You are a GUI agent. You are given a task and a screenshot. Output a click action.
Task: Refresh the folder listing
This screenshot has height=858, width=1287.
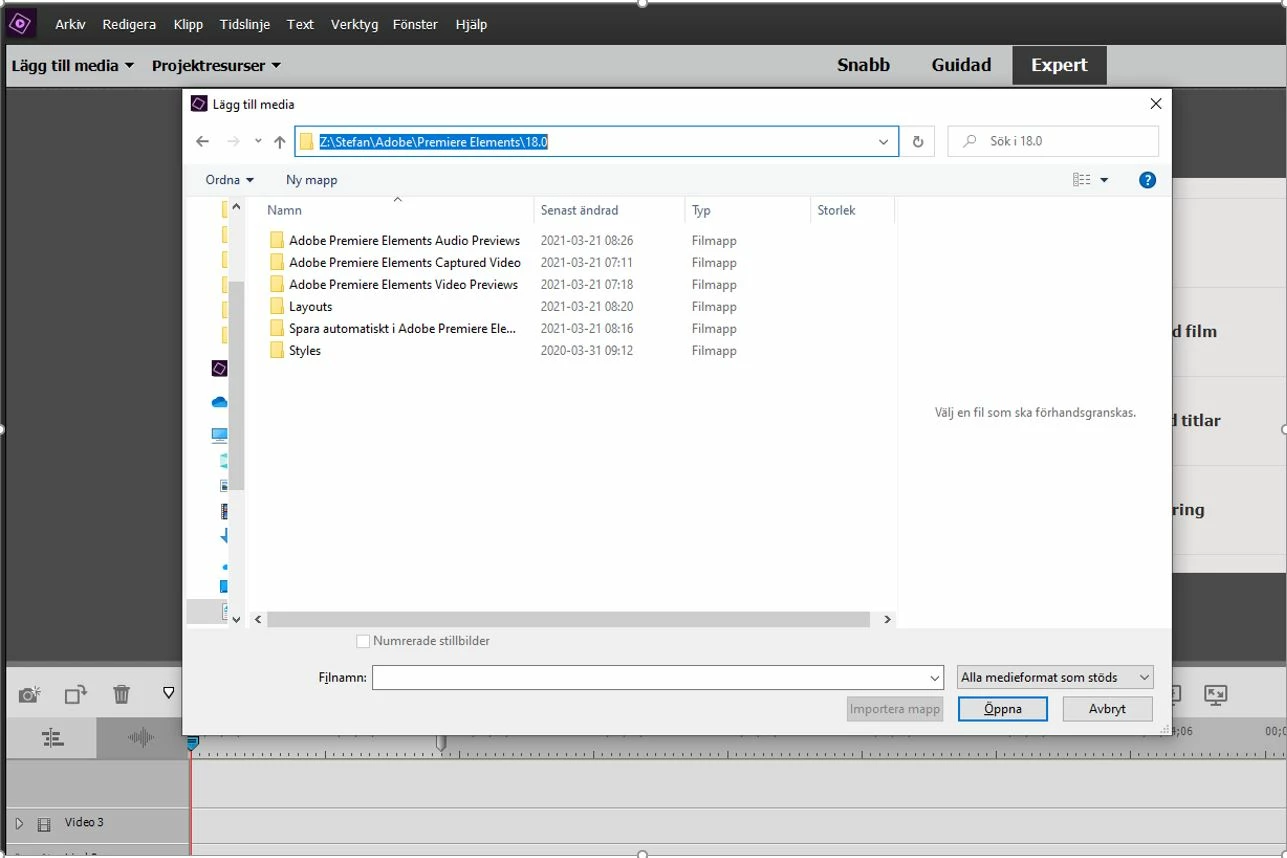tap(918, 142)
